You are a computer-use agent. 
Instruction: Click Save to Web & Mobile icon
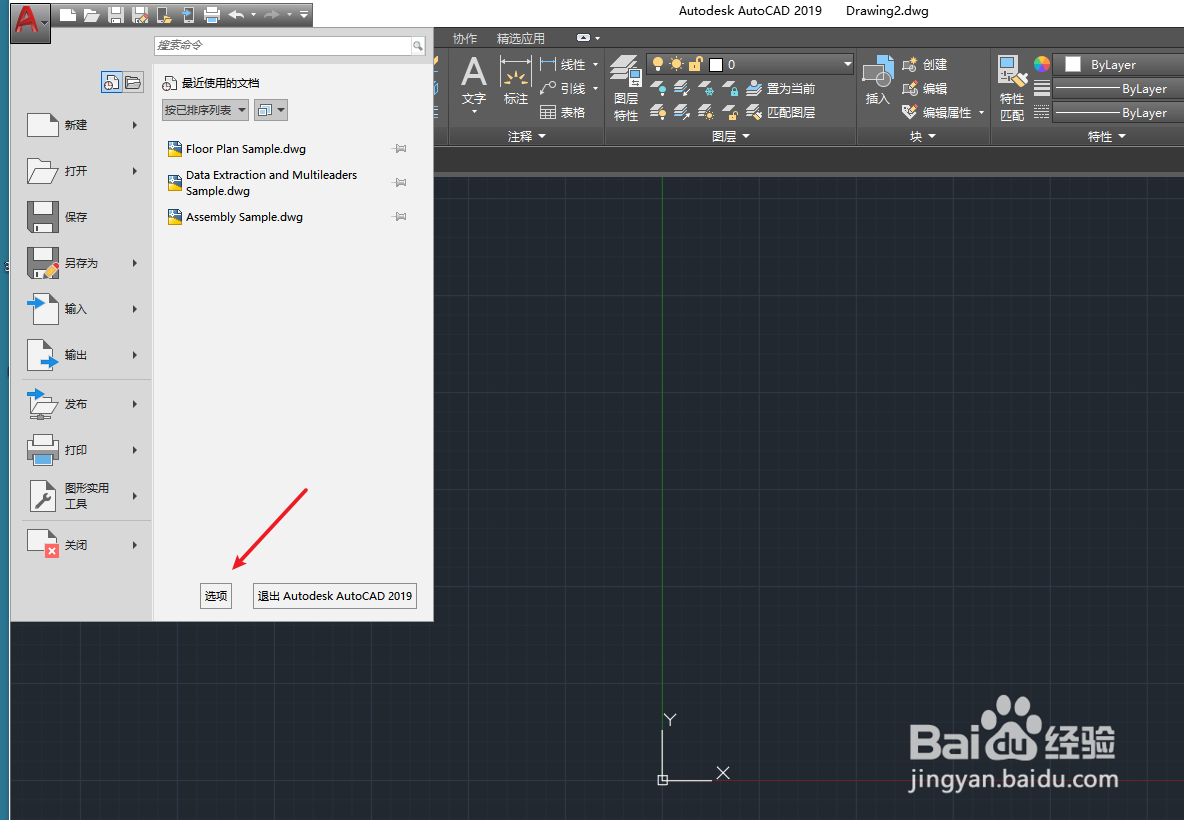(x=188, y=14)
